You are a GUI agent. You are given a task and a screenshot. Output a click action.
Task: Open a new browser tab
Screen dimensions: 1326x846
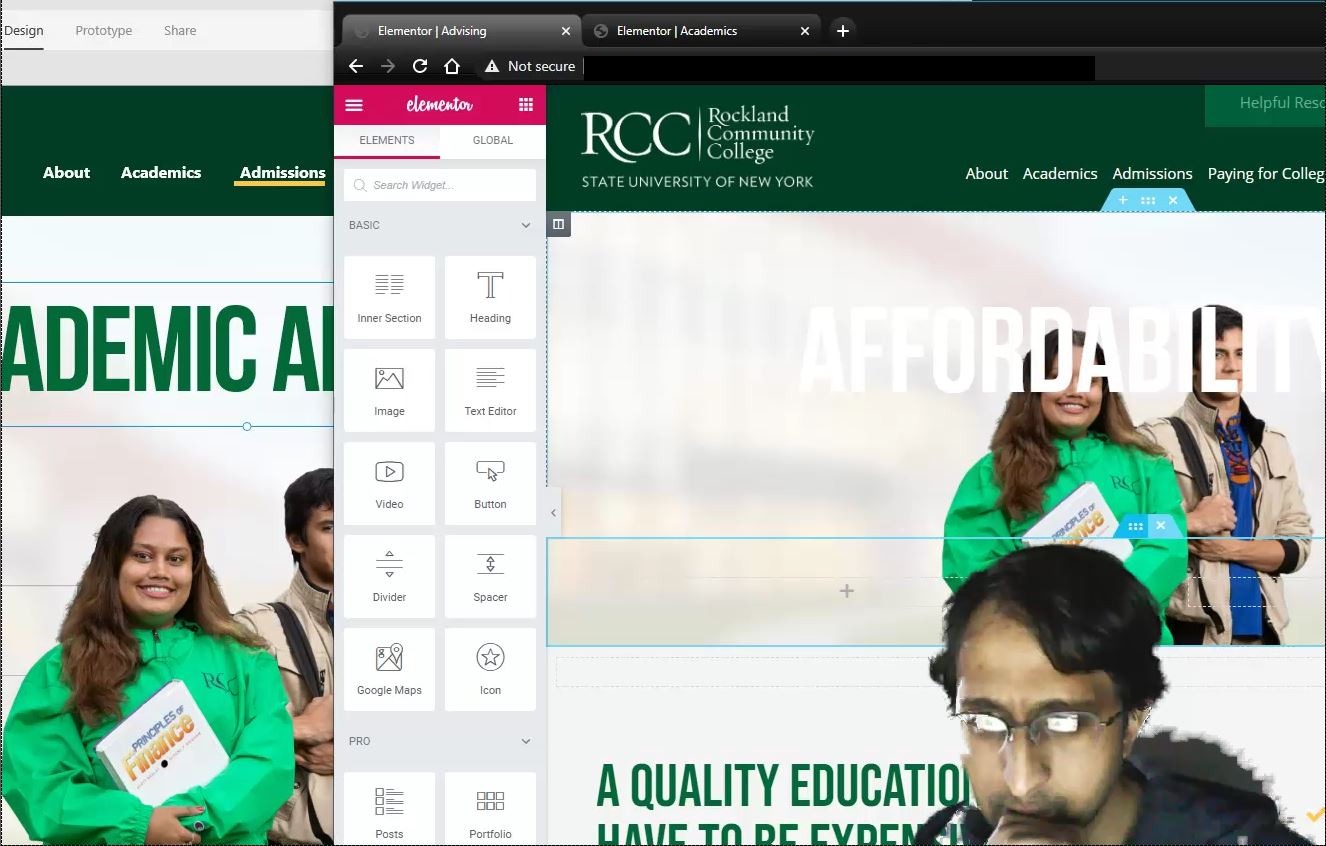[843, 31]
